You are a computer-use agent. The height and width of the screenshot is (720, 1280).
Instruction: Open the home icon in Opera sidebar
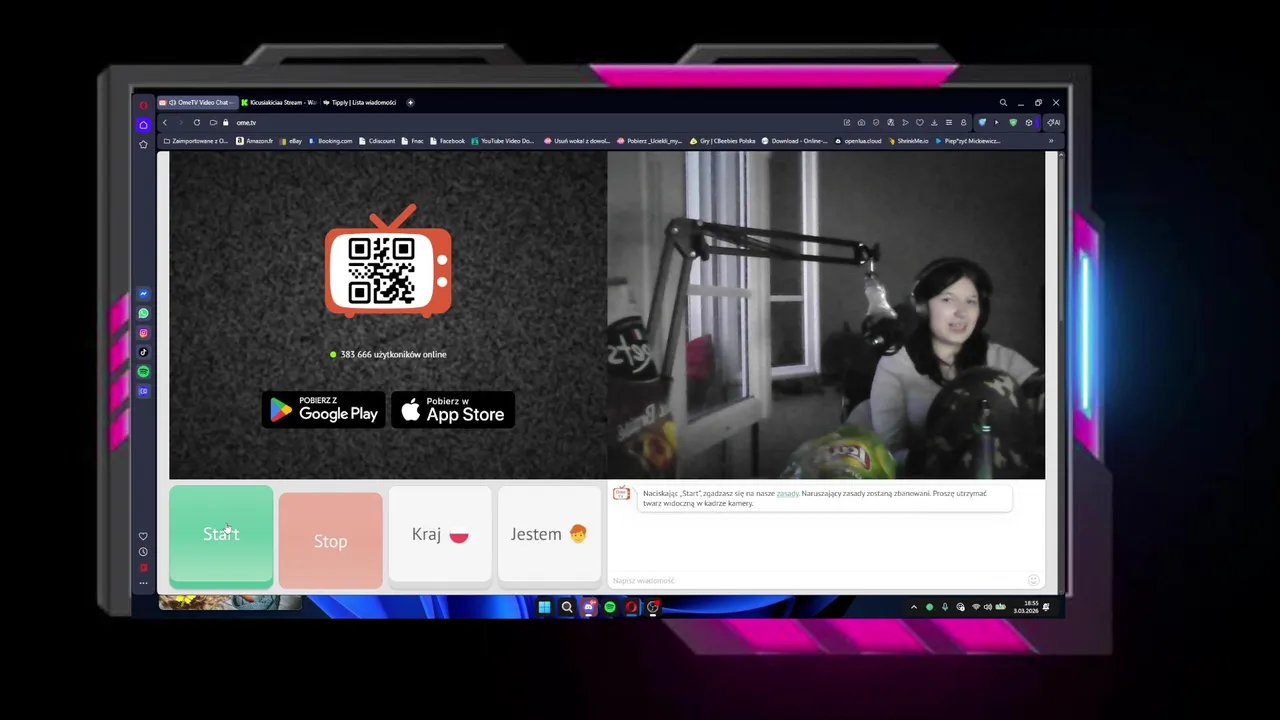(143, 125)
